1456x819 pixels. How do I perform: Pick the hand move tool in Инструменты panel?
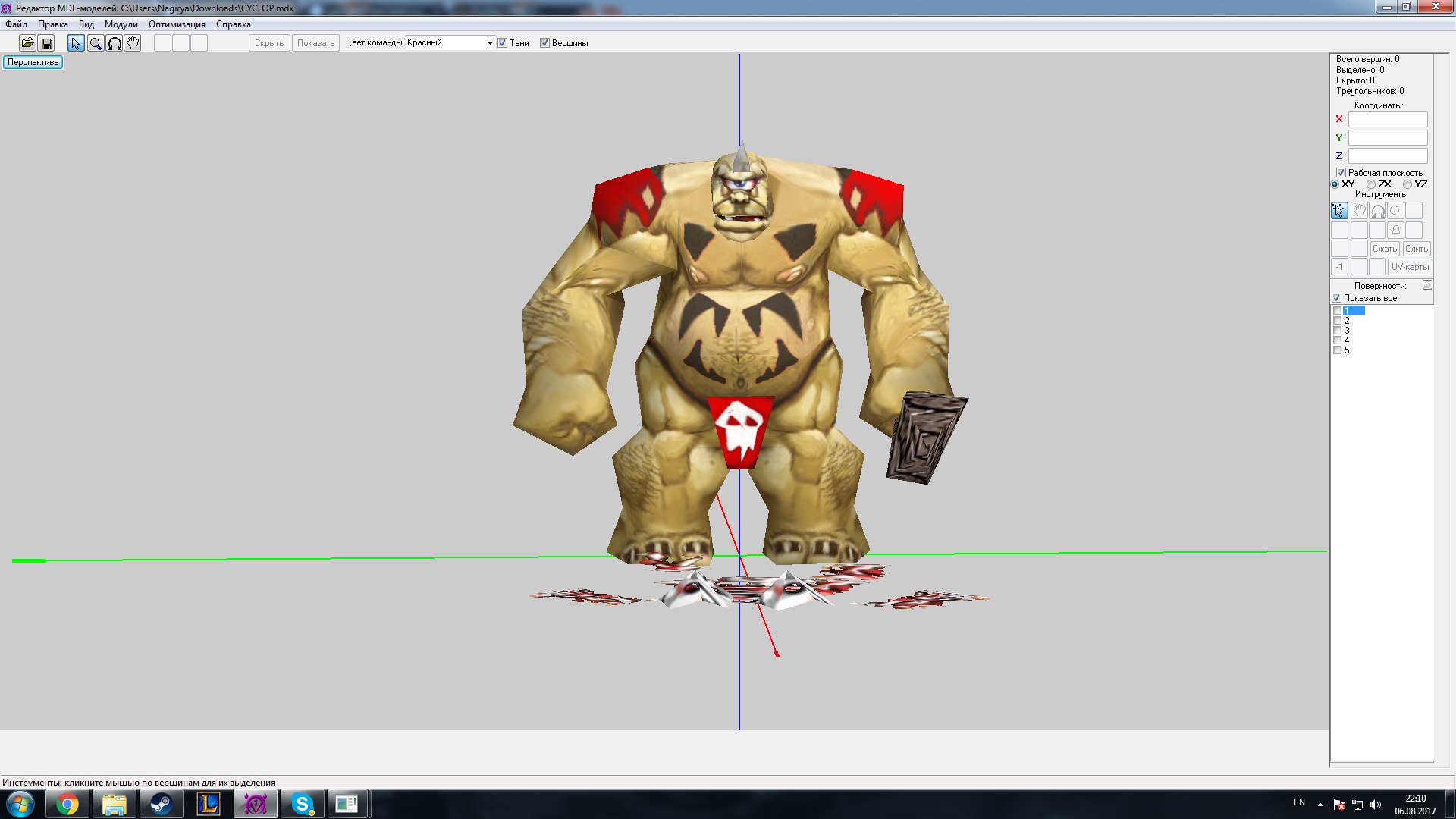tap(1359, 211)
